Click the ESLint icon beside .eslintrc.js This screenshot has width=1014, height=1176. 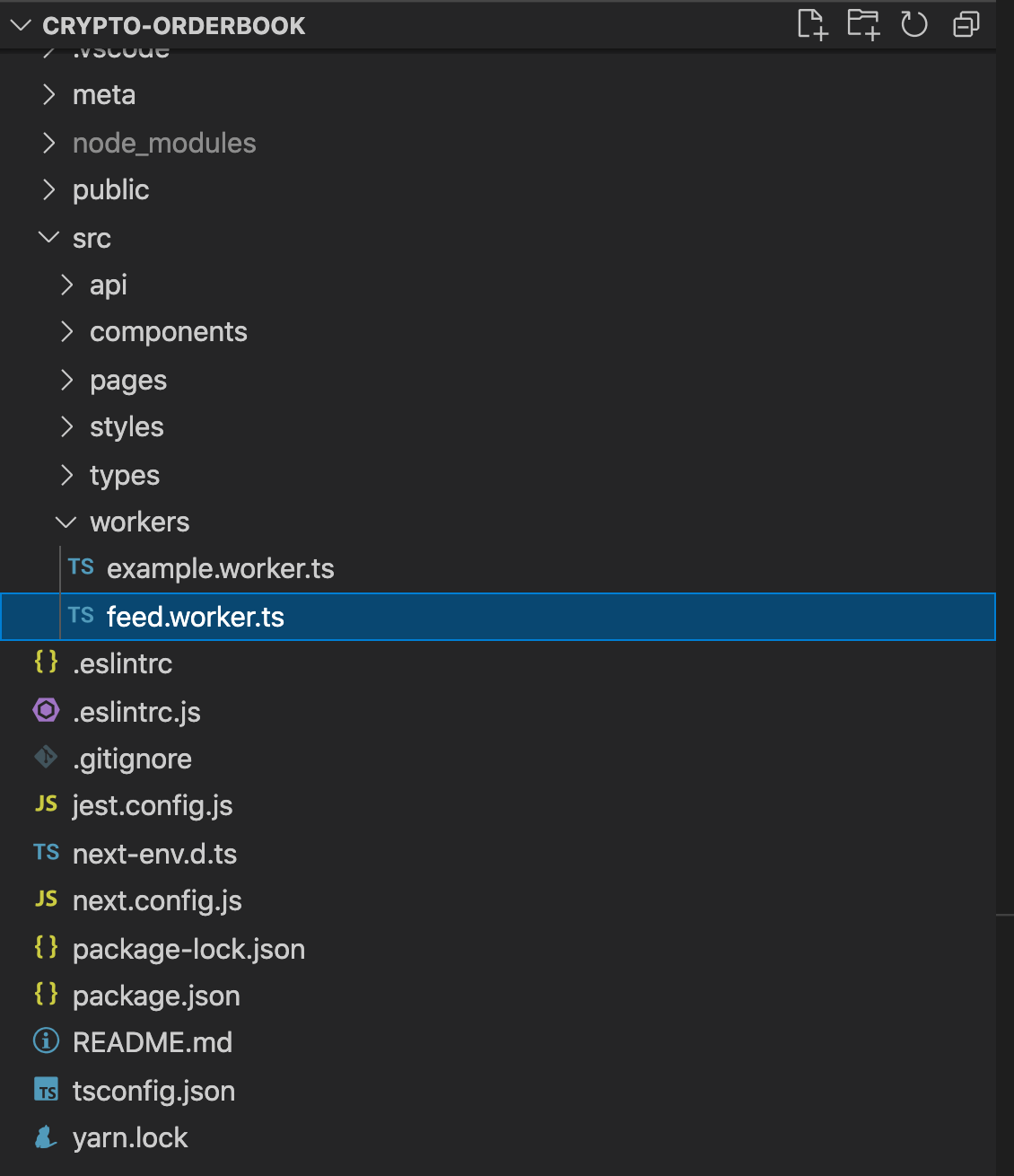pyautogui.click(x=46, y=710)
